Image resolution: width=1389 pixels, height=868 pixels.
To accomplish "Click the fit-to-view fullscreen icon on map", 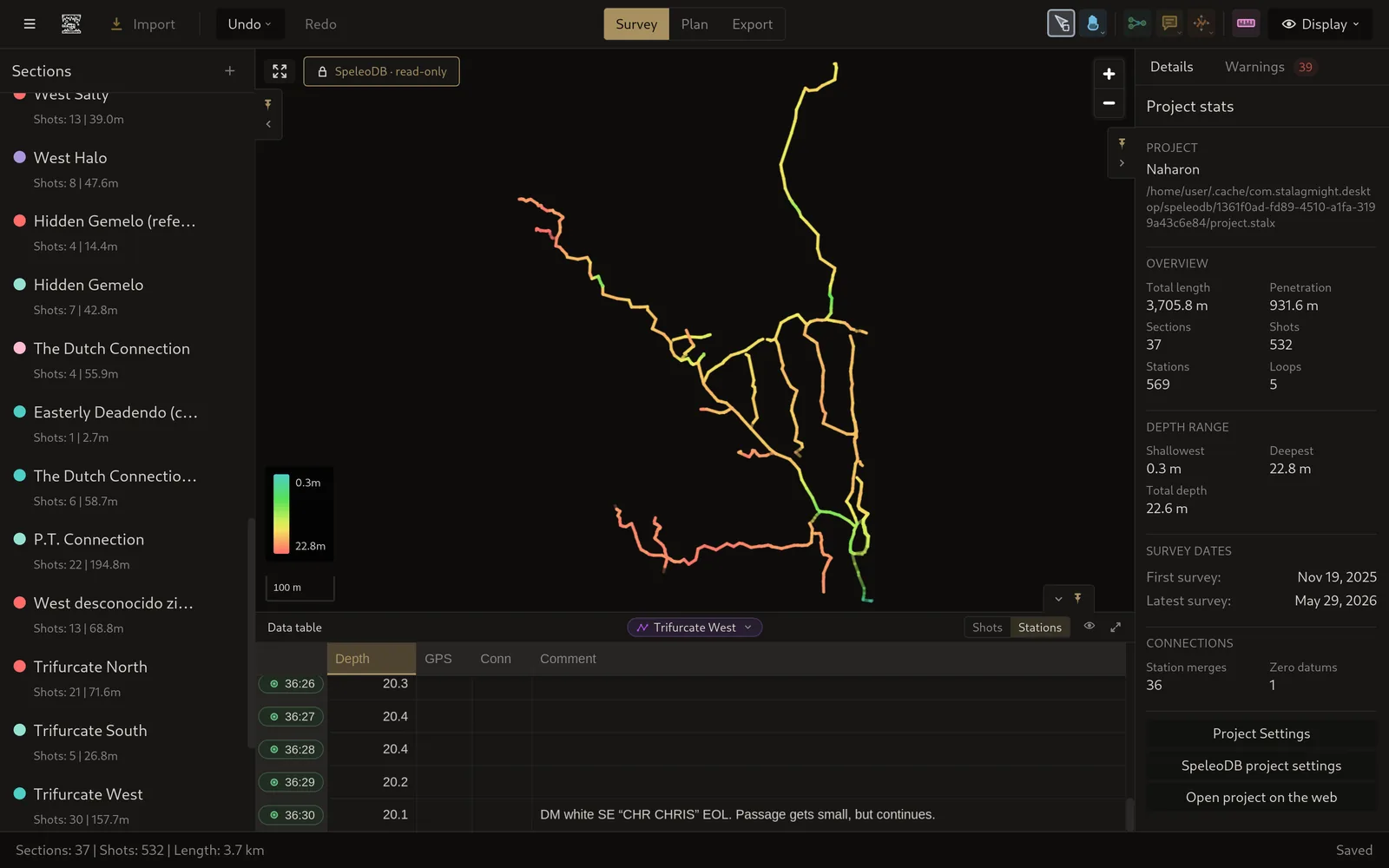I will tap(280, 71).
